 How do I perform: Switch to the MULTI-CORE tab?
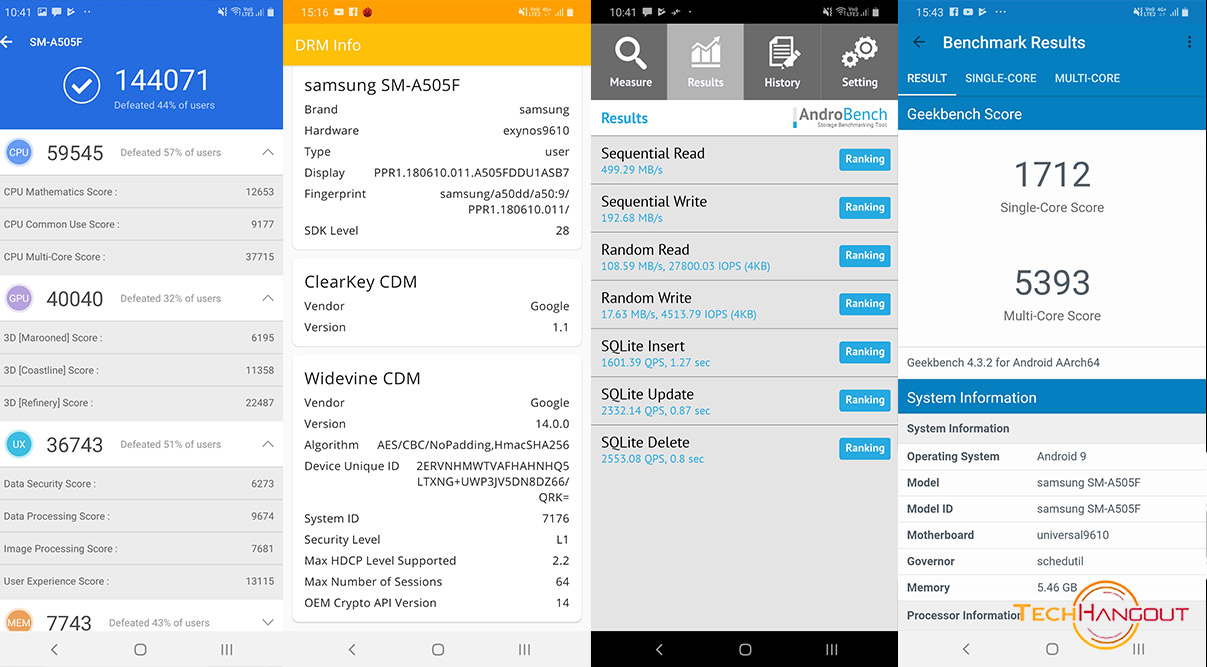click(x=1087, y=78)
